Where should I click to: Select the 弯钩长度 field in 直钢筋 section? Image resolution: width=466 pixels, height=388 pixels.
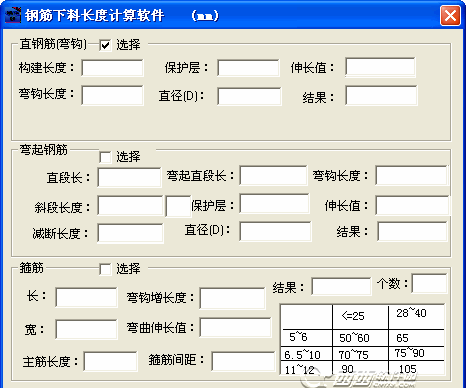click(112, 95)
